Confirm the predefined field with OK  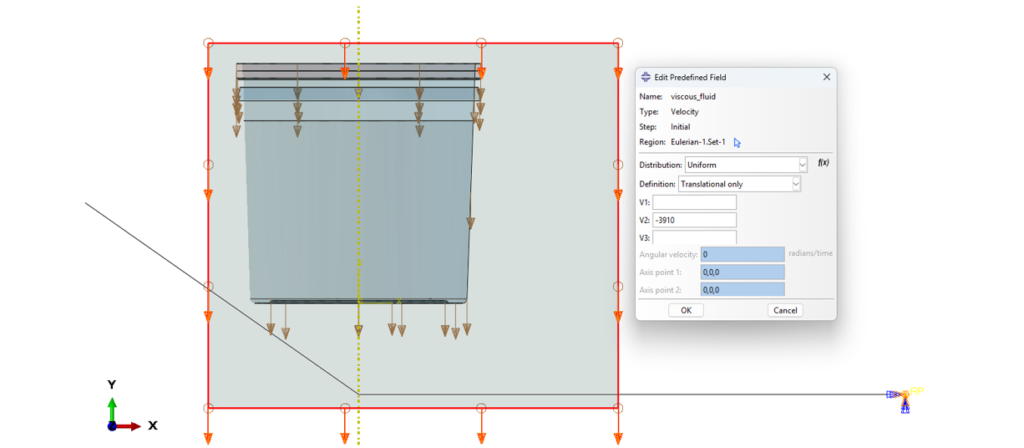click(x=685, y=310)
